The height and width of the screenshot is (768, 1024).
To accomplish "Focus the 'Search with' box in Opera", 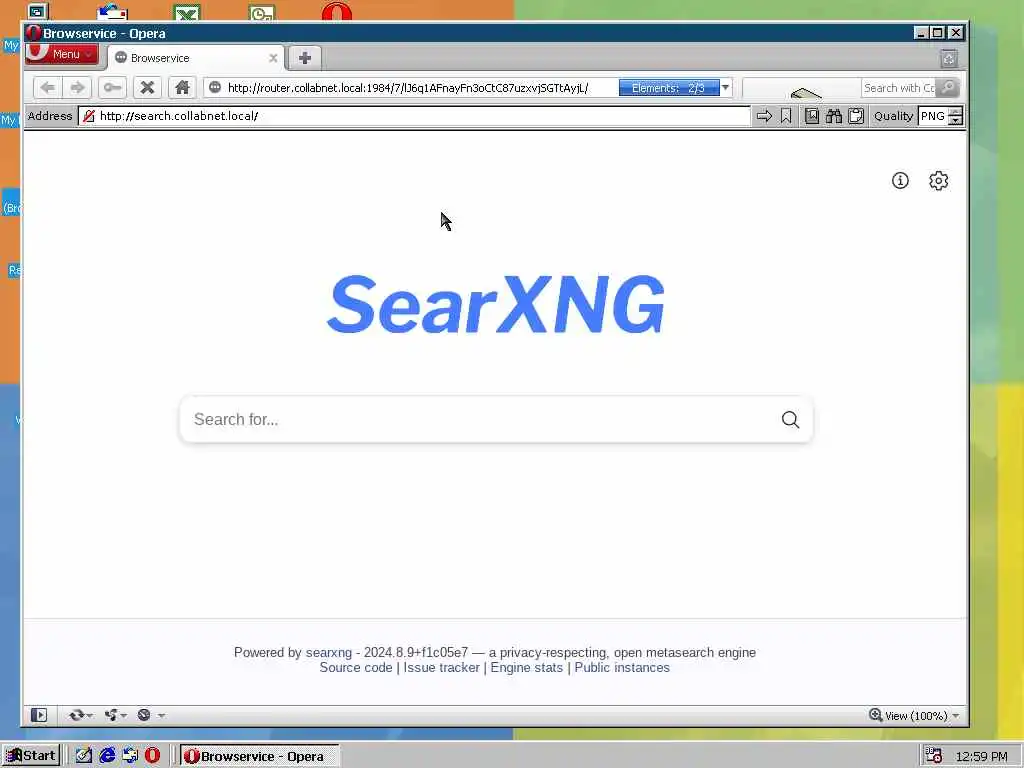I will pyautogui.click(x=899, y=88).
